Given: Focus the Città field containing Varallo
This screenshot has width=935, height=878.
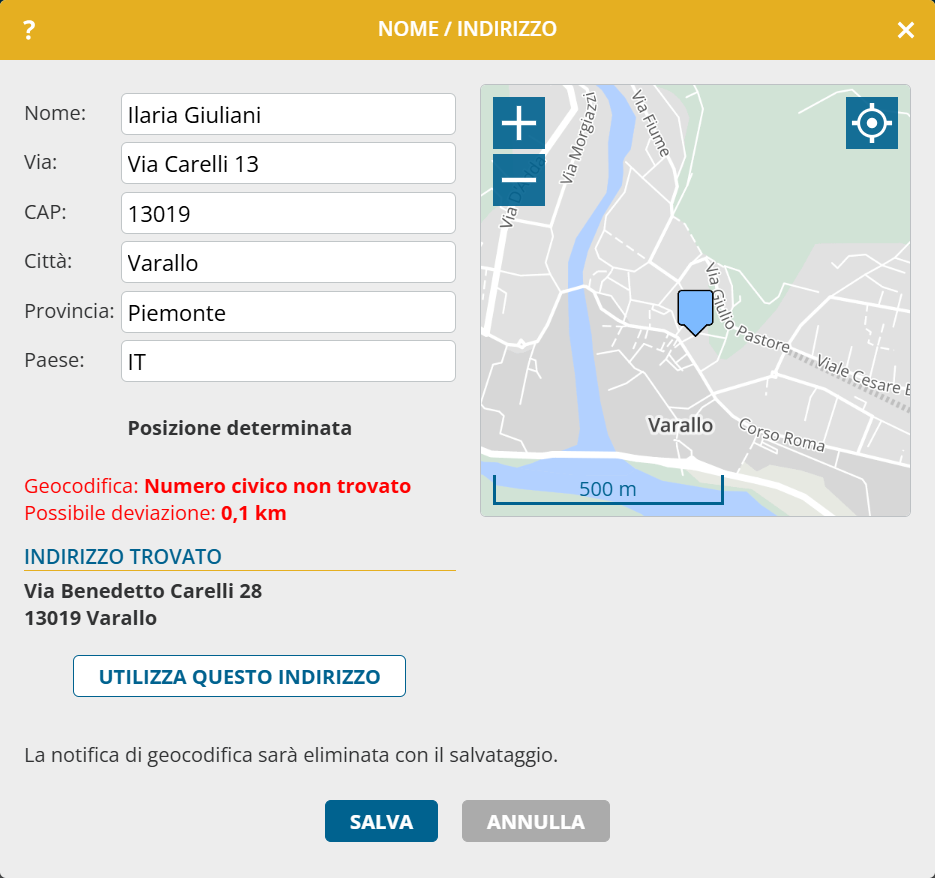Looking at the screenshot, I should [288, 263].
